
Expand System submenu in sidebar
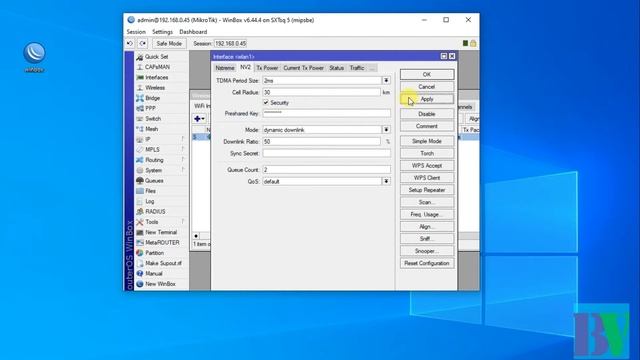161,170
